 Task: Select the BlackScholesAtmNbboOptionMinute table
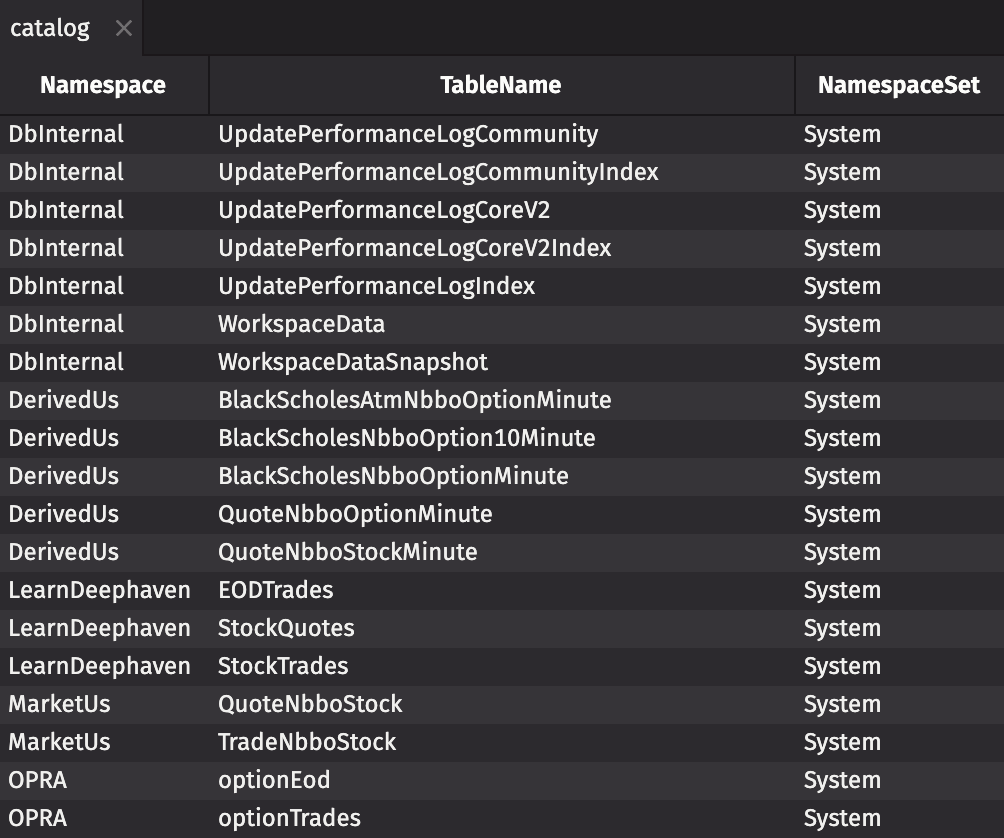414,400
